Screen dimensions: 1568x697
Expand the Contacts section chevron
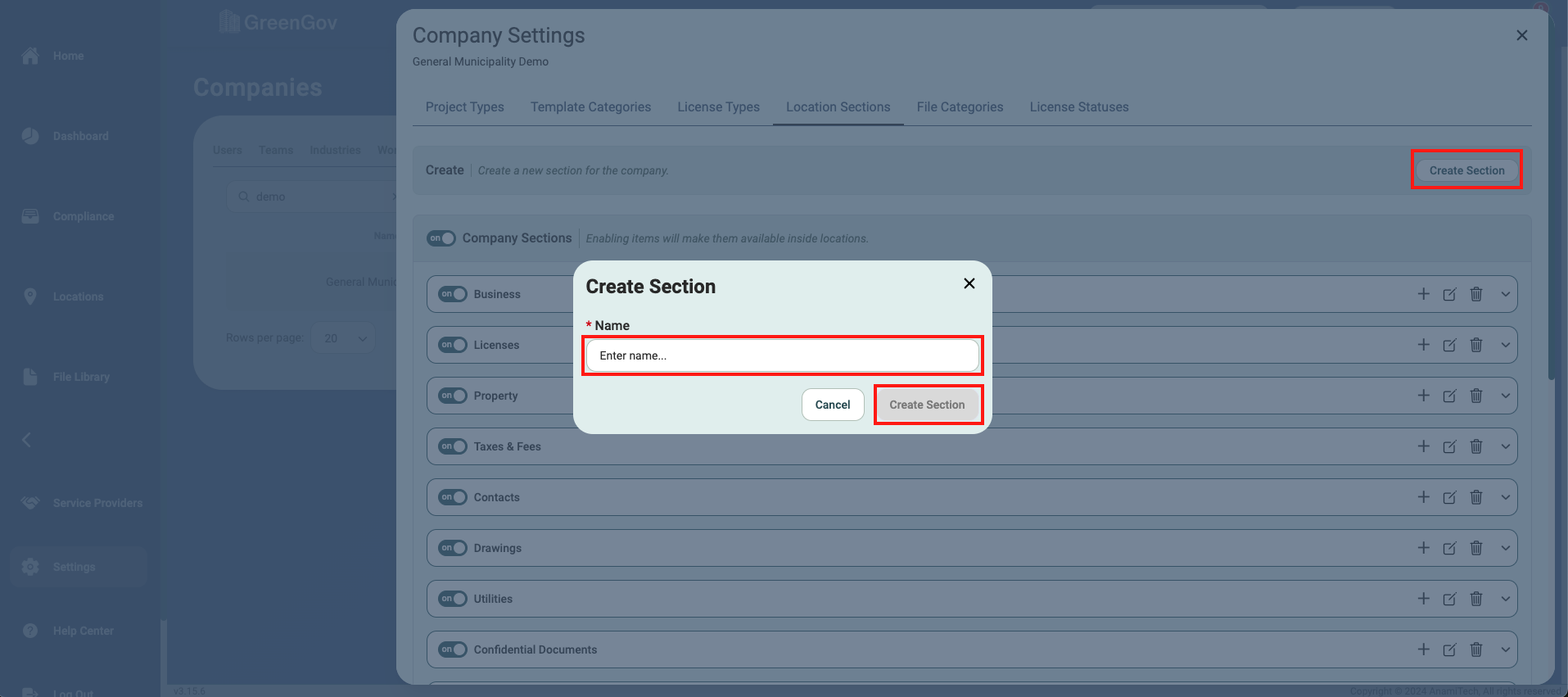pos(1505,497)
